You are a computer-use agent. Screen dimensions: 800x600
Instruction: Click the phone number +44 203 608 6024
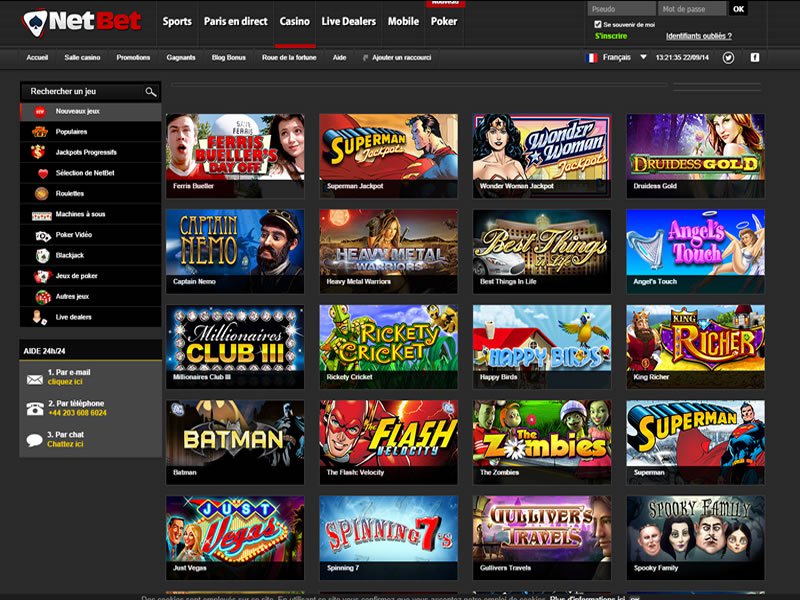[78, 413]
